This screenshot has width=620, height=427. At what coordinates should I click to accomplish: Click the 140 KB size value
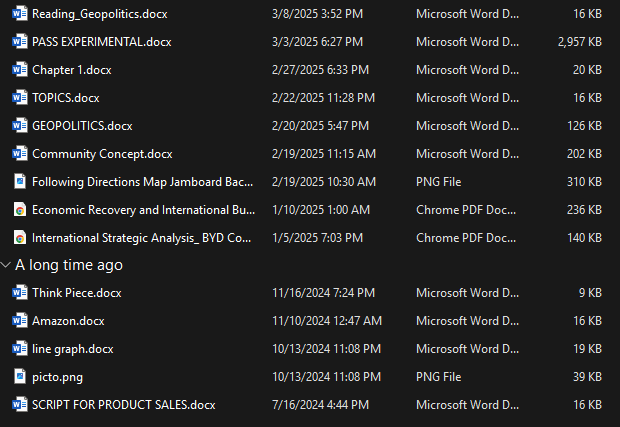(584, 238)
